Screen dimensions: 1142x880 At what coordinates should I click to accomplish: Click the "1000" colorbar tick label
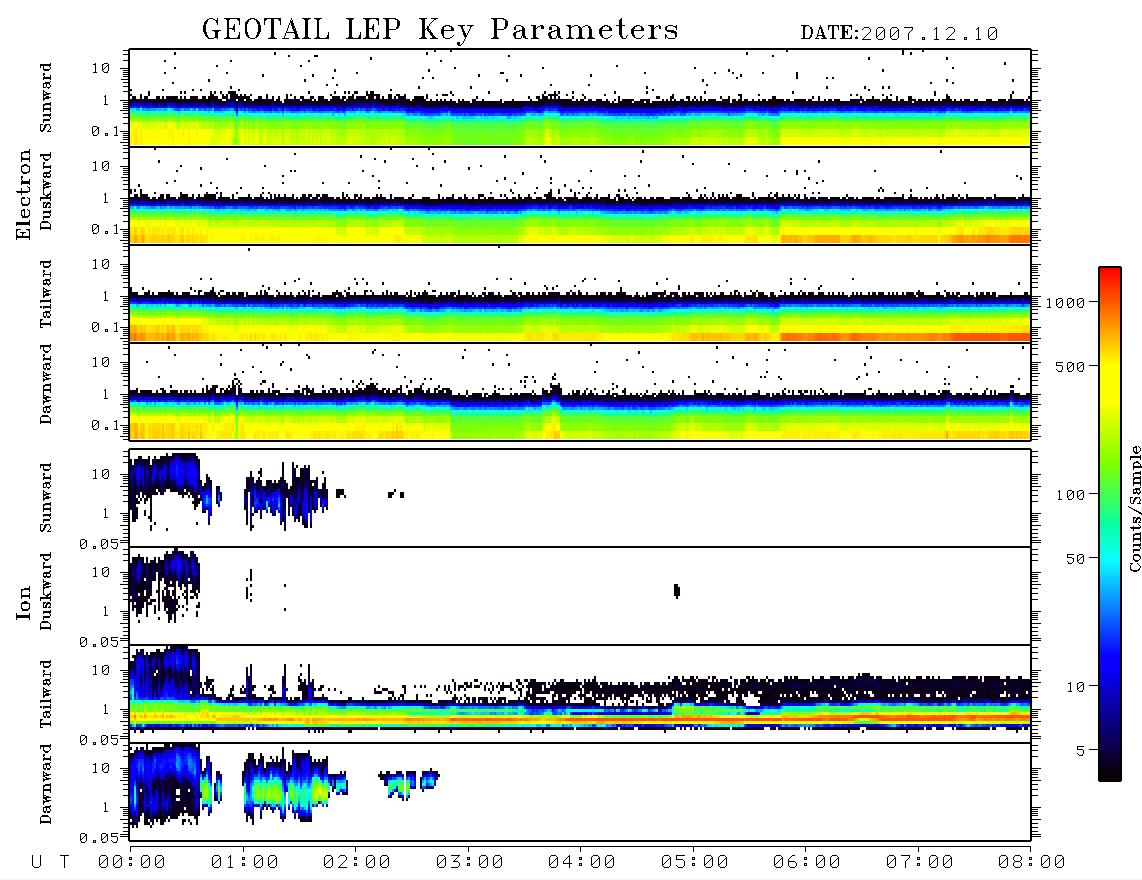(1065, 303)
